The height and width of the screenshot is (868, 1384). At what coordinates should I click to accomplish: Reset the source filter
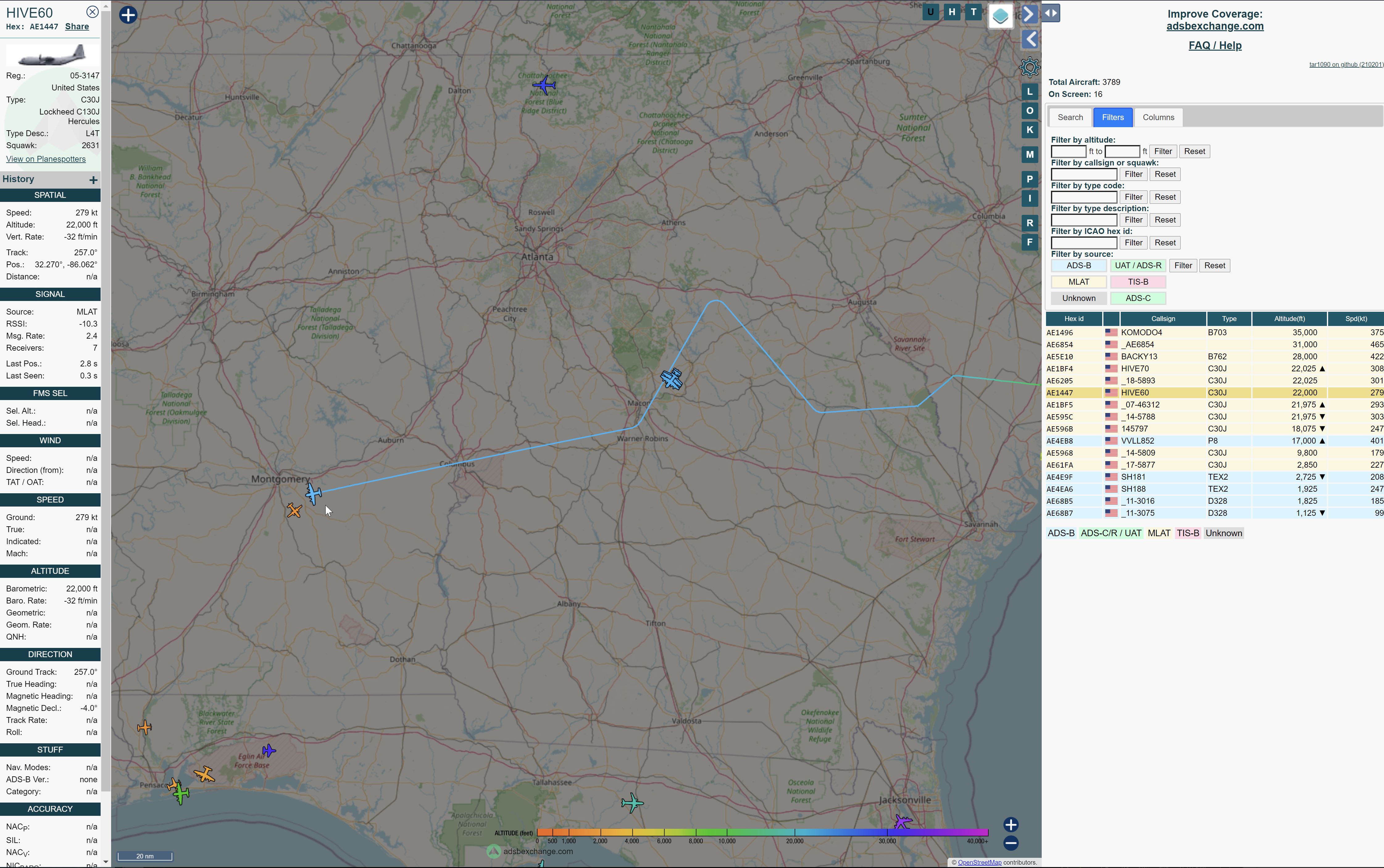tap(1214, 266)
